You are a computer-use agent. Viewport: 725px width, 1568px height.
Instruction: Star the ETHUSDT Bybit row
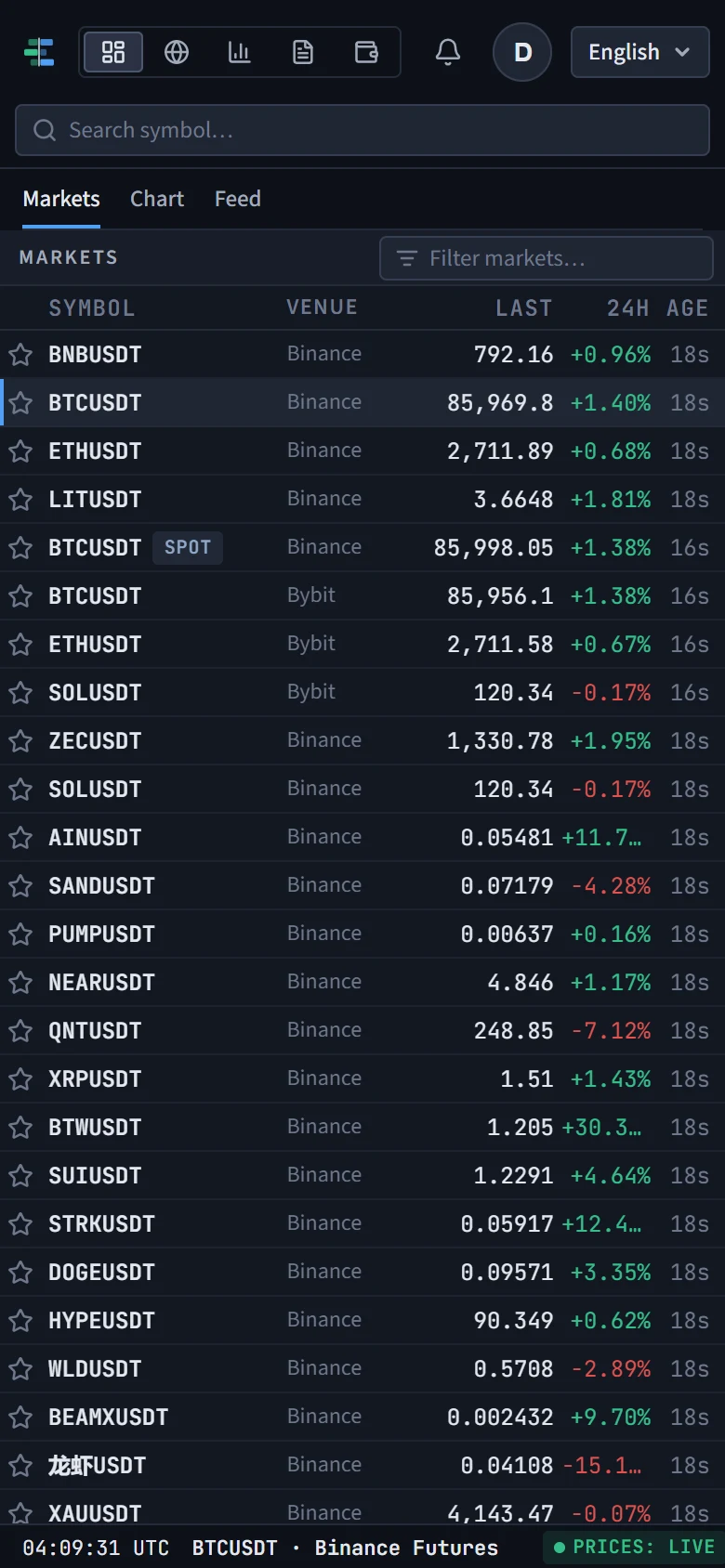[20, 645]
